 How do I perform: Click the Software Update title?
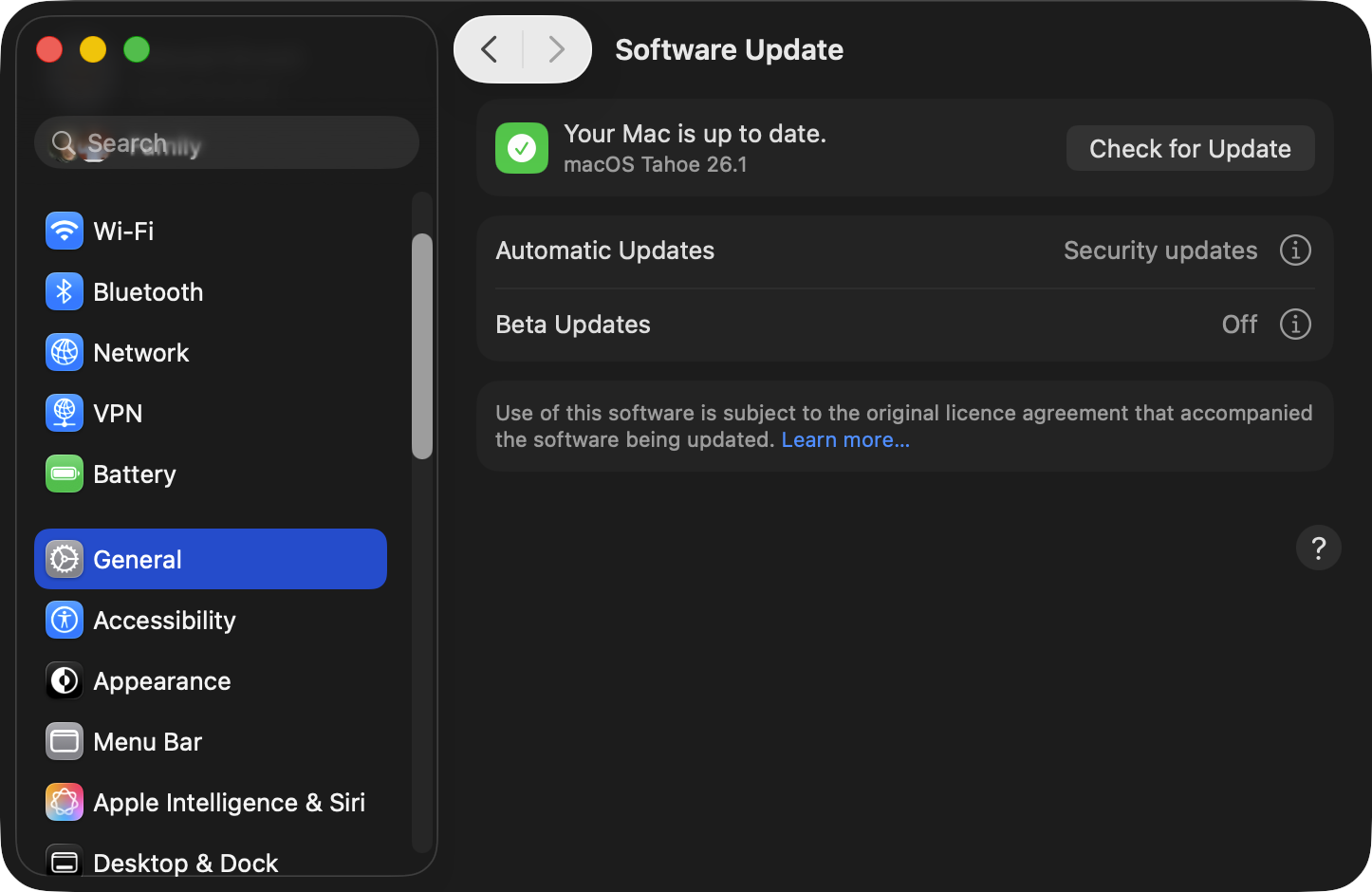tap(730, 49)
